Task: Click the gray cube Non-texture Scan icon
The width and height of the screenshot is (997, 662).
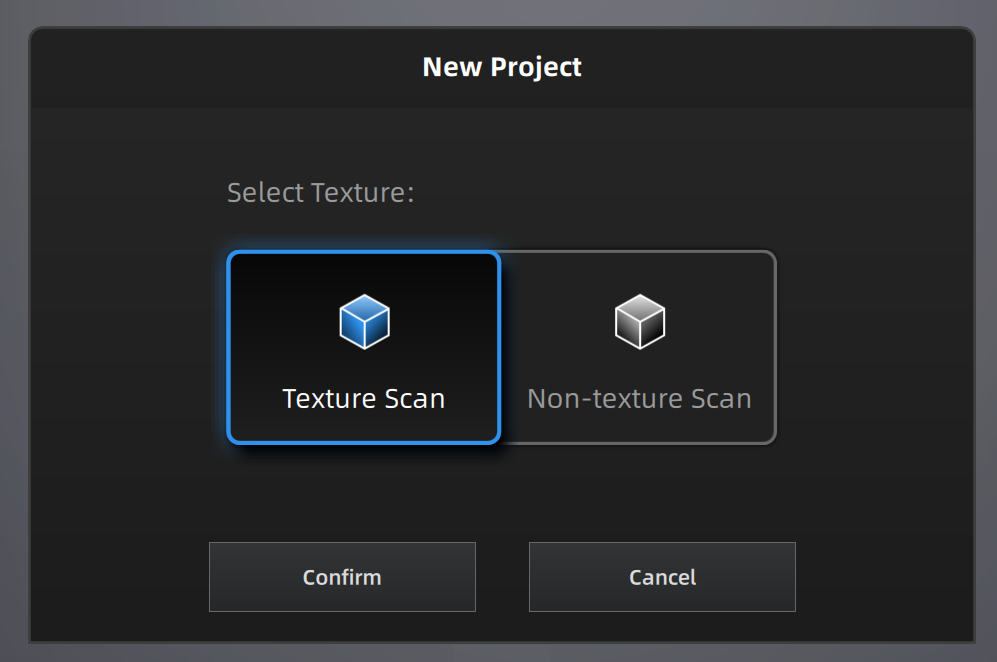Action: (639, 322)
